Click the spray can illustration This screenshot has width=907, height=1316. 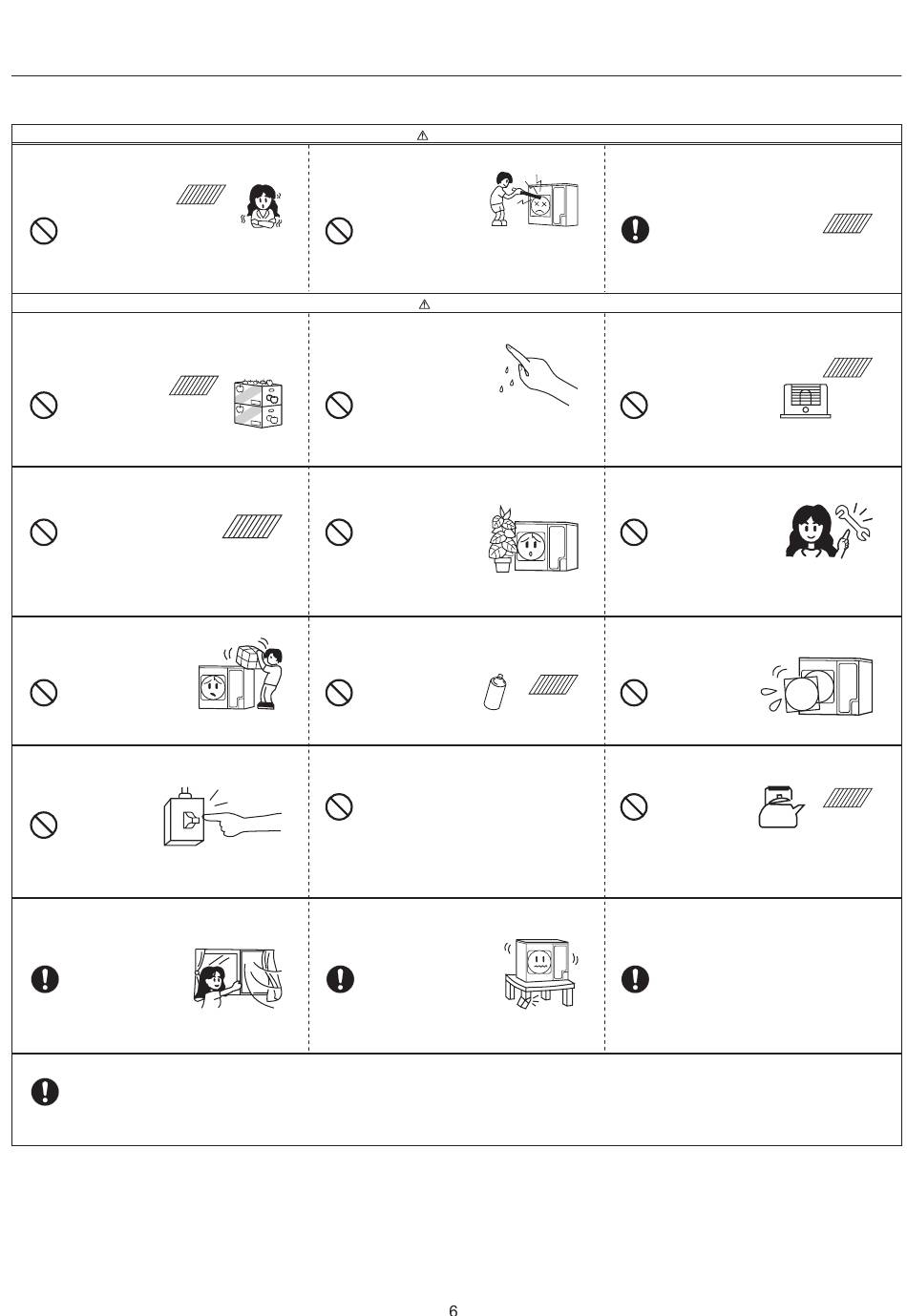click(x=496, y=691)
